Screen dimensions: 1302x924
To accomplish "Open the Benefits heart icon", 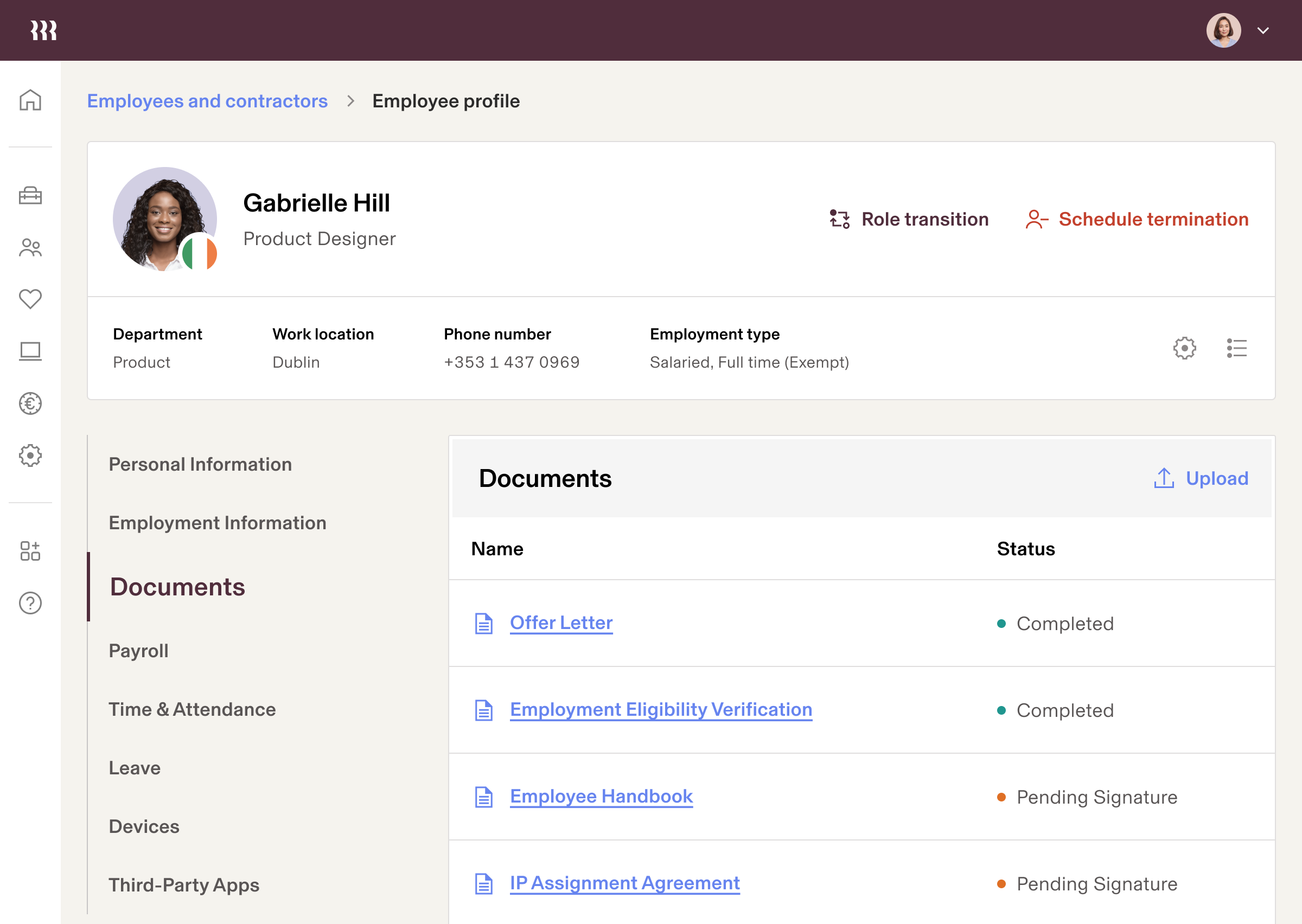I will [x=30, y=299].
